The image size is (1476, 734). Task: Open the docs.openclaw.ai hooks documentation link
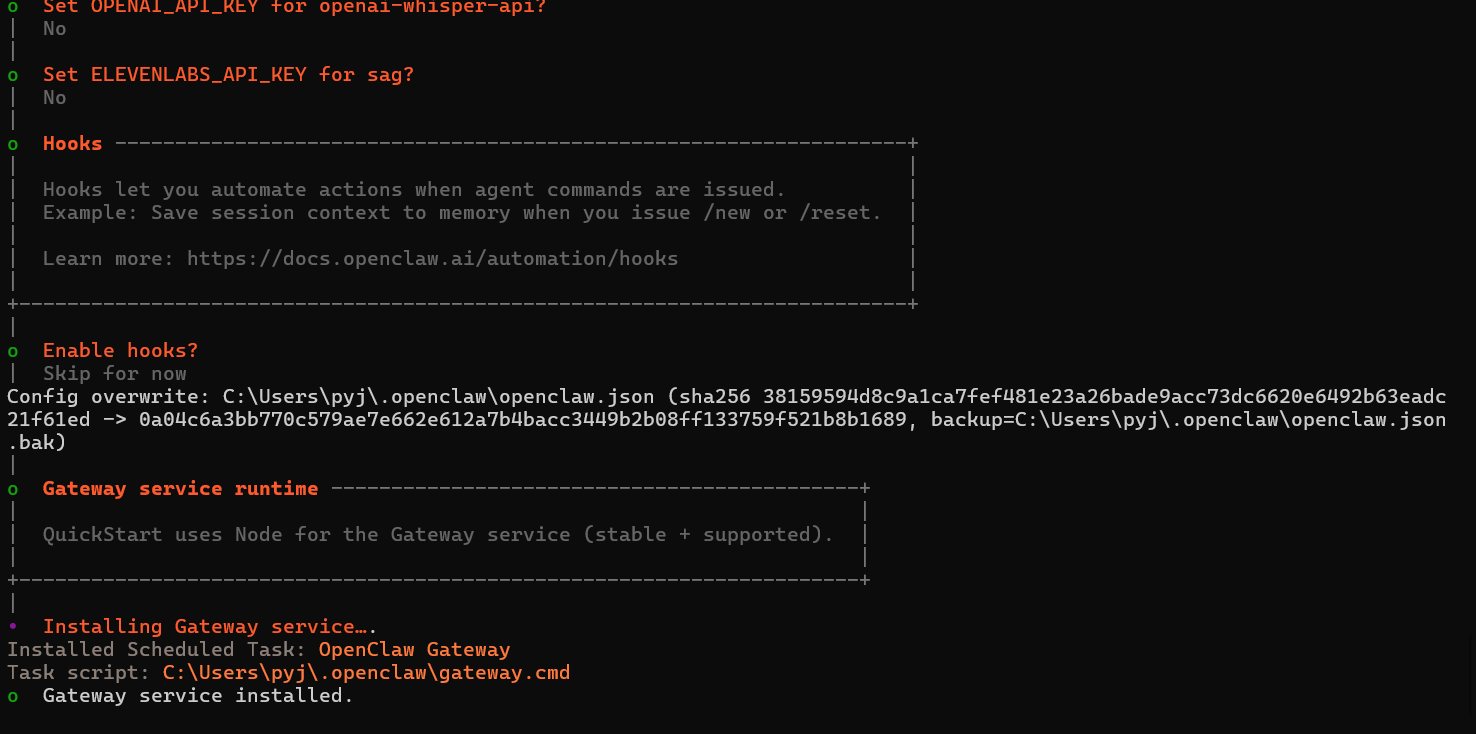432,259
